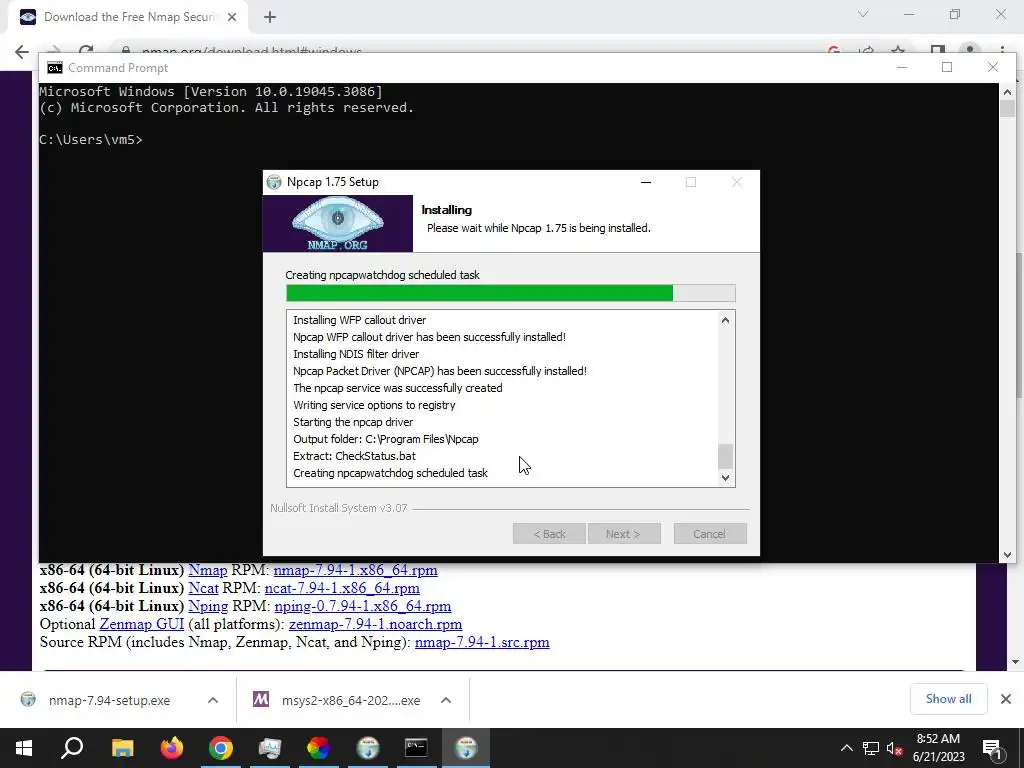Viewport: 1024px width, 768px height.
Task: Open Chrome tab search chevron
Action: (x=863, y=14)
